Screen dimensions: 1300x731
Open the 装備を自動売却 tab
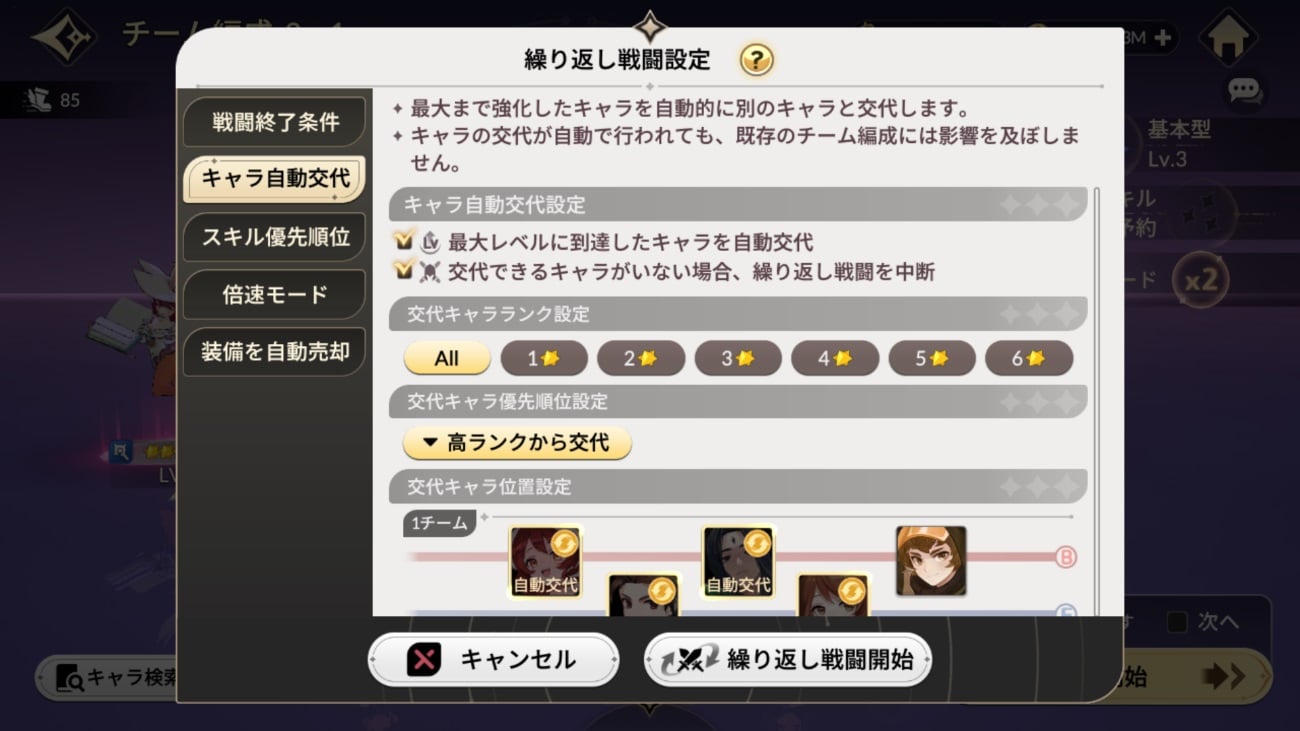coord(274,352)
